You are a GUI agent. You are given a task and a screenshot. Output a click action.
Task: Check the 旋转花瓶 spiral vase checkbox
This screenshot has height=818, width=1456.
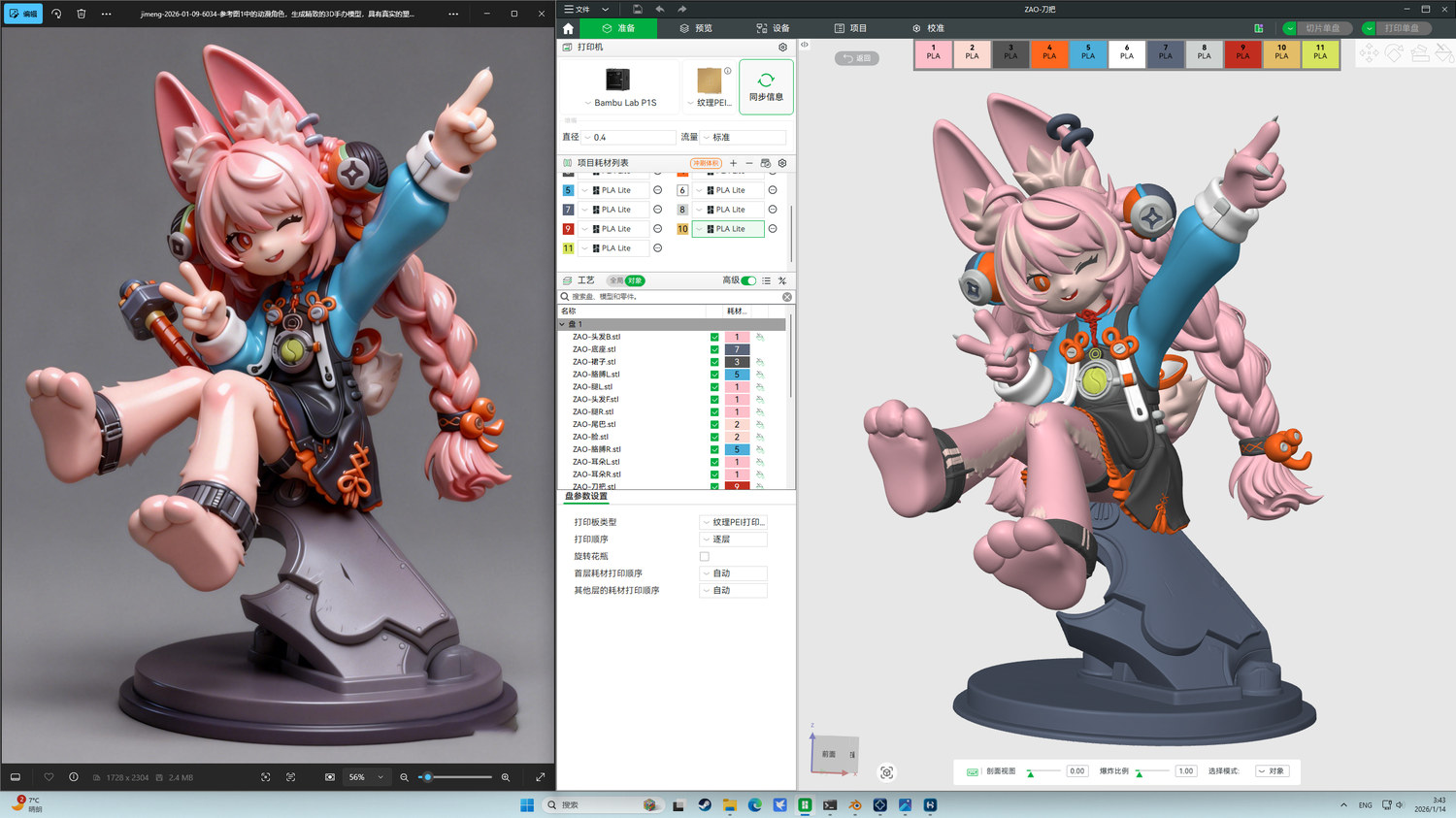tap(705, 557)
